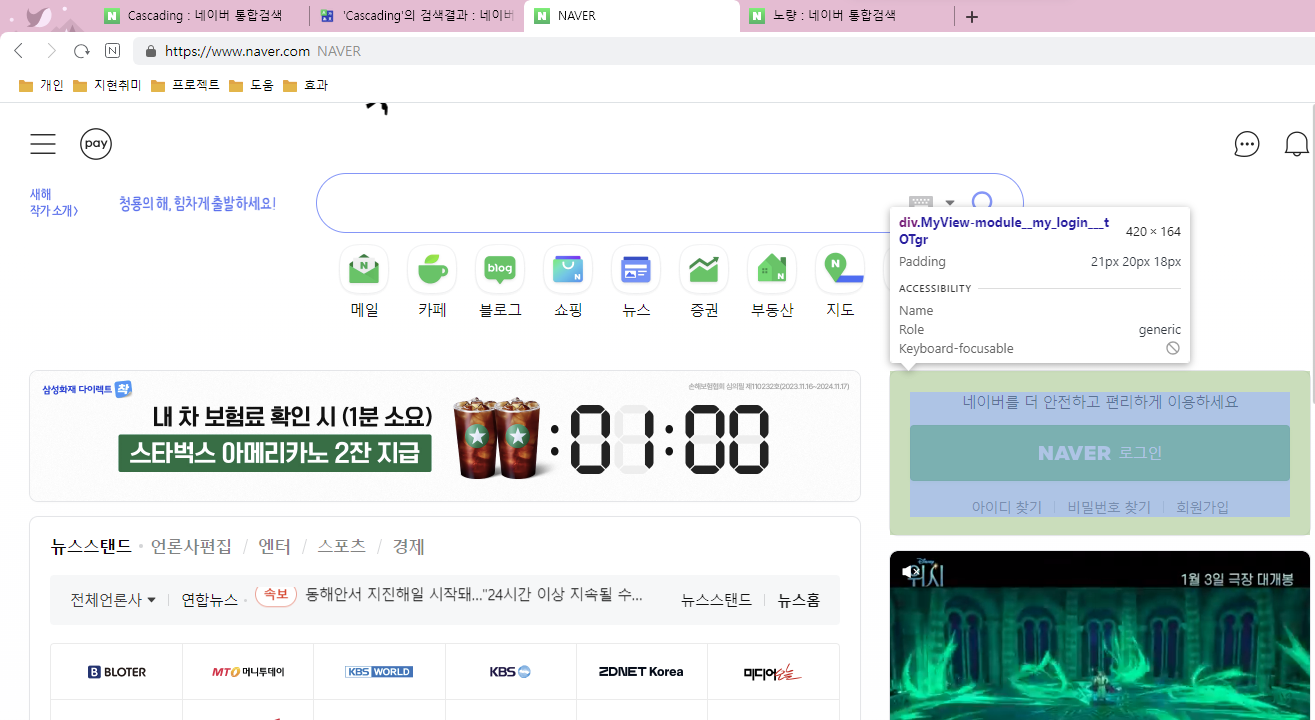Click the right-side 뉴스스탠드 link

pos(716,600)
